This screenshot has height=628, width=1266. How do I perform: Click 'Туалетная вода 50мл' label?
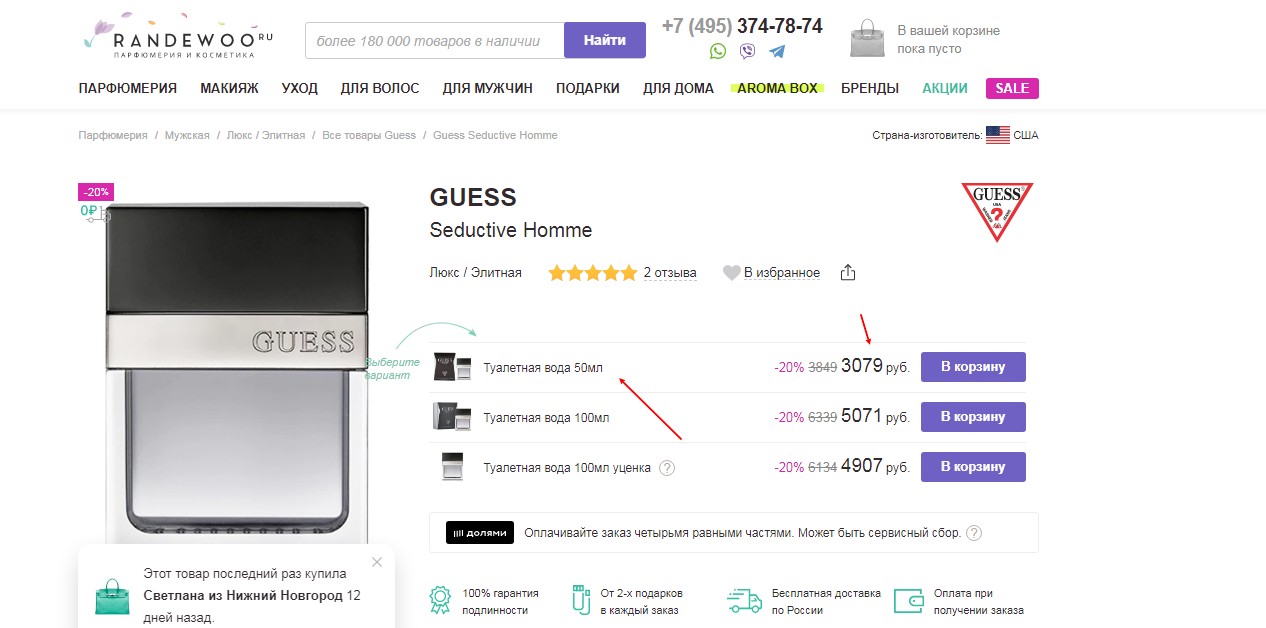543,367
